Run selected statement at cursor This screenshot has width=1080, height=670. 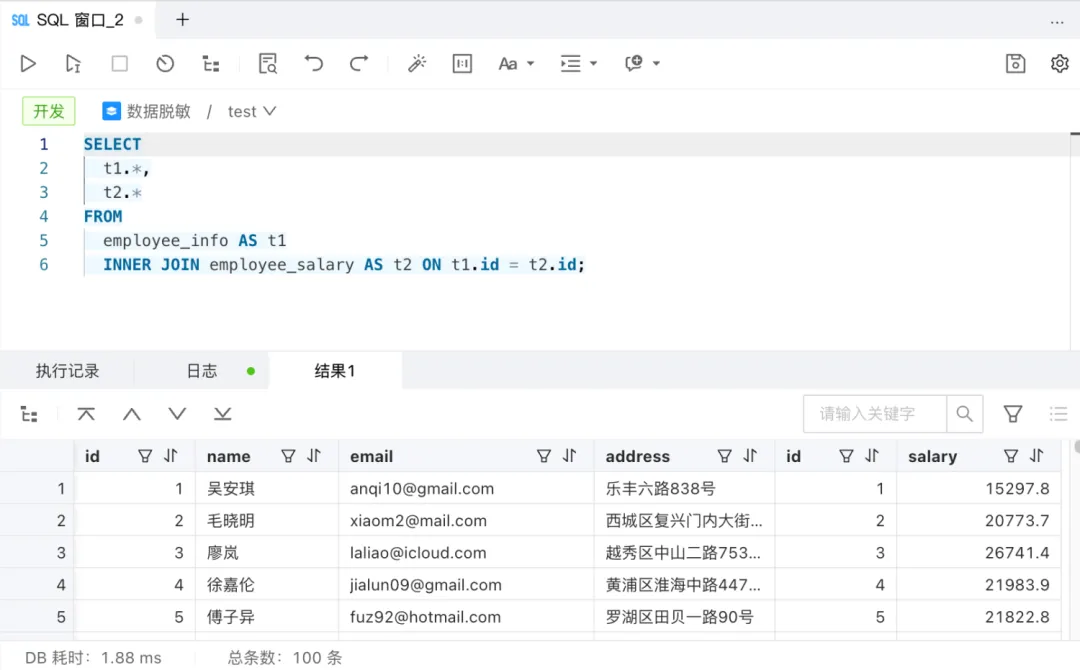click(x=73, y=63)
